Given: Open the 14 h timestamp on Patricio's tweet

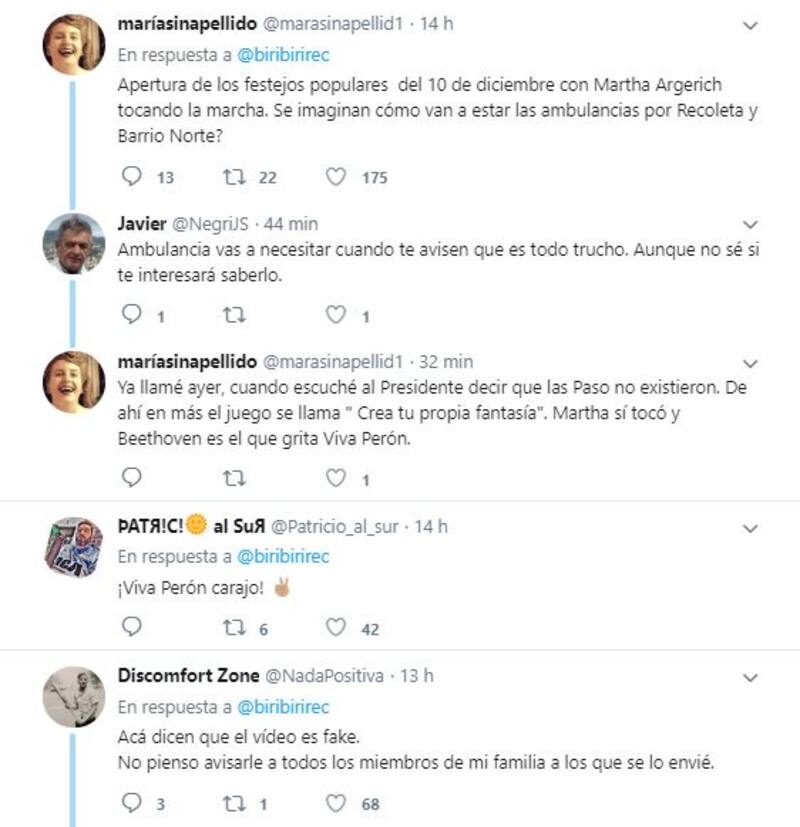Looking at the screenshot, I should click(430, 526).
